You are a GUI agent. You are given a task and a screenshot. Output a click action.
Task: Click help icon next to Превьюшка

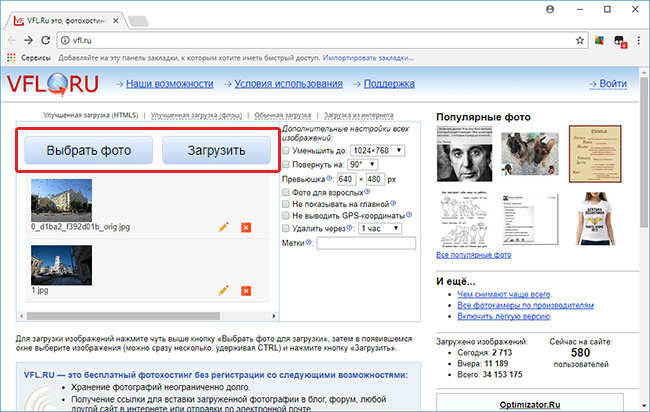point(329,178)
